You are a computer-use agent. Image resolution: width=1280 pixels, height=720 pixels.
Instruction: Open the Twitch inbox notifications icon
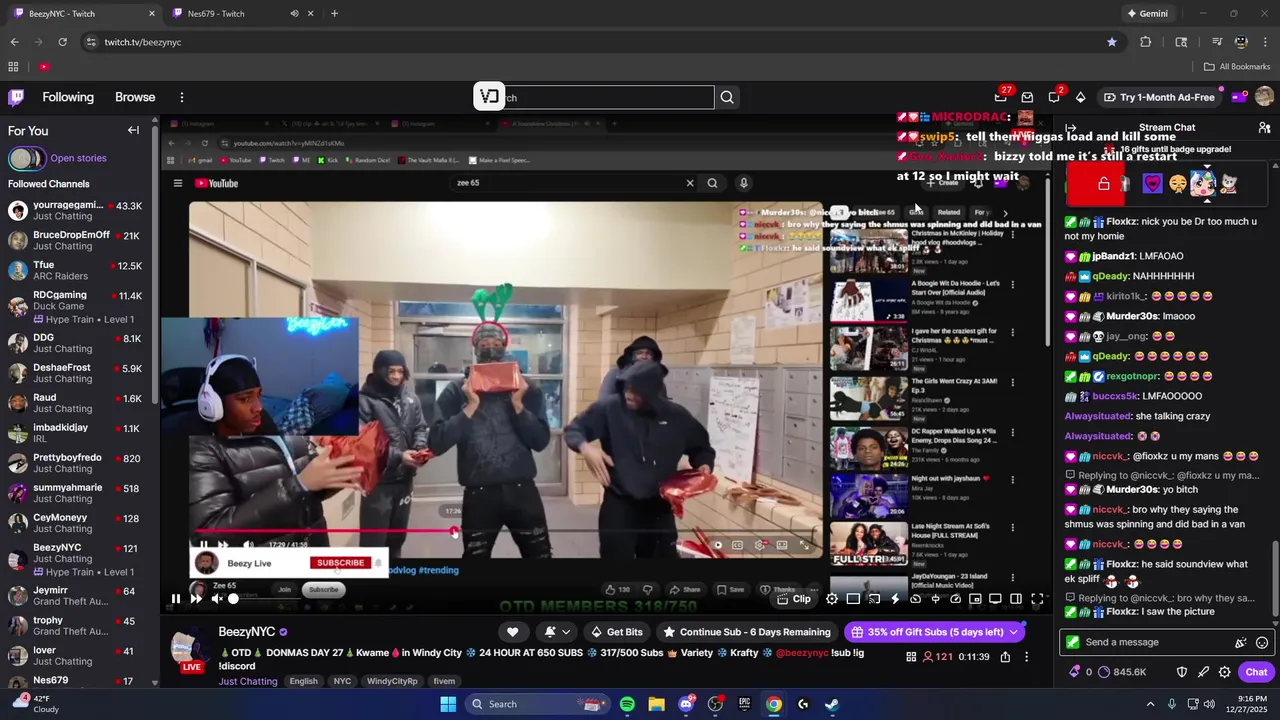coord(1027,97)
